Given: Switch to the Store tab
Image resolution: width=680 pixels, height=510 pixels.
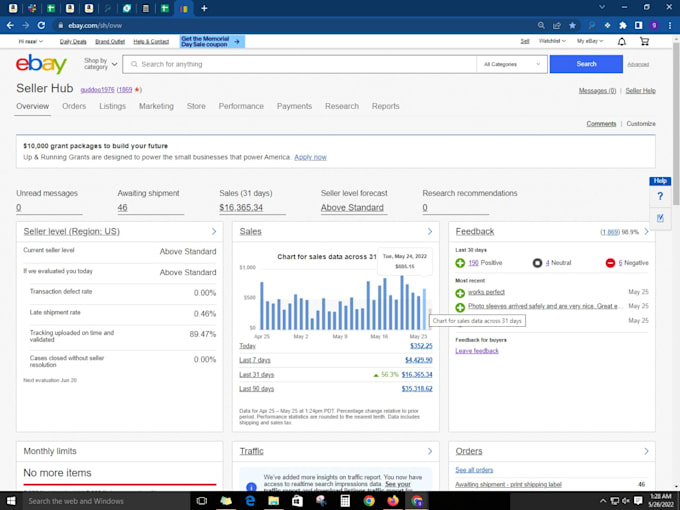Looking at the screenshot, I should [x=196, y=106].
